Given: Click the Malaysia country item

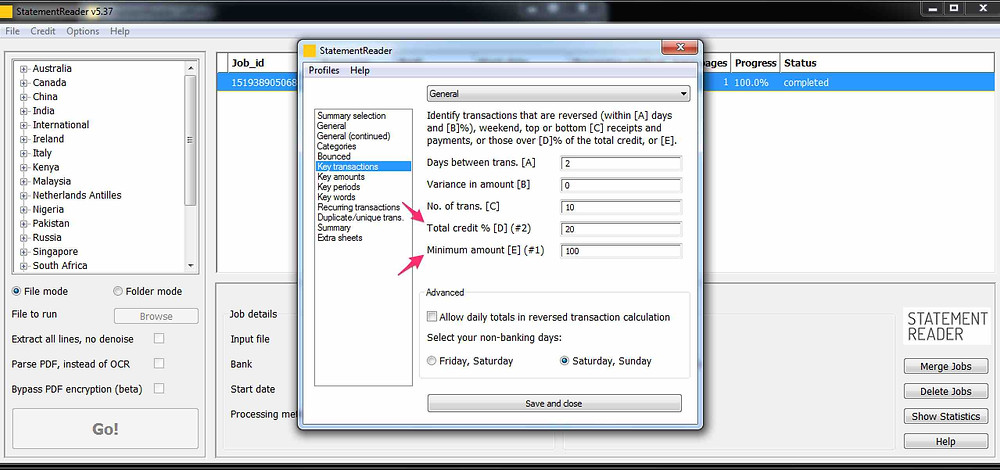Looking at the screenshot, I should [52, 181].
